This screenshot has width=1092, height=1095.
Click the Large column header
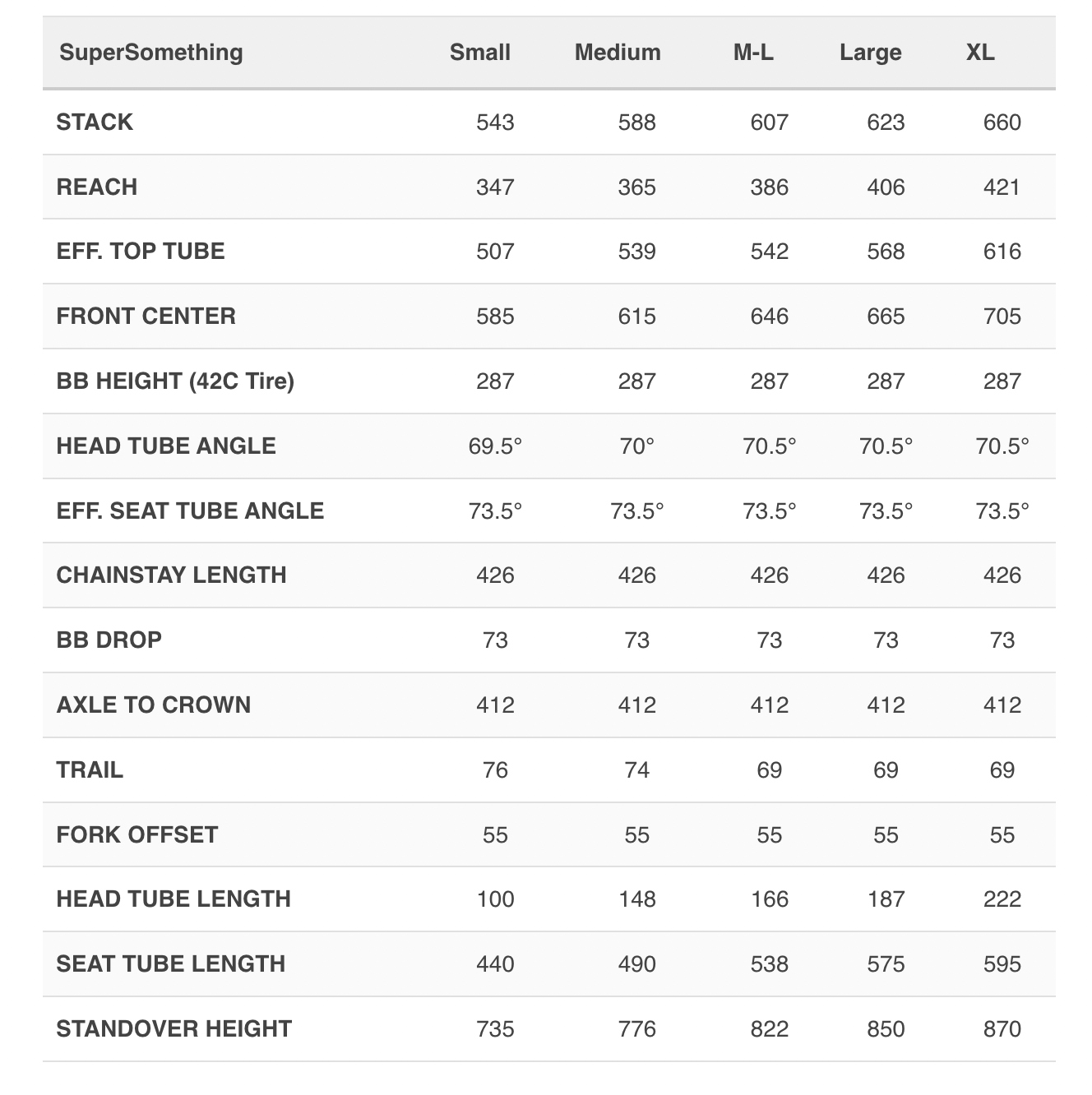pyautogui.click(x=870, y=53)
